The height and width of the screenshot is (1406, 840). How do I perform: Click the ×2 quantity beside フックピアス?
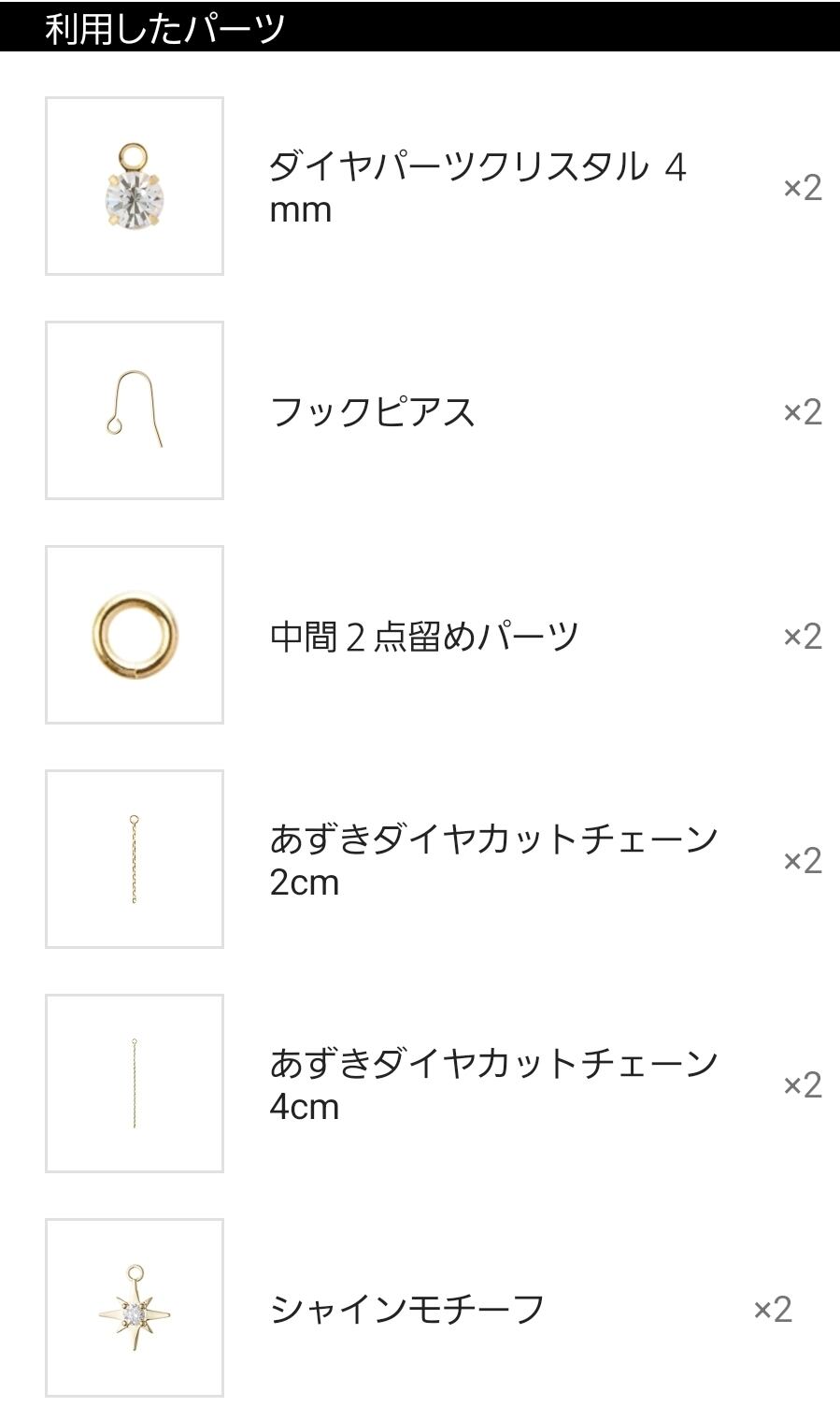pos(802,411)
